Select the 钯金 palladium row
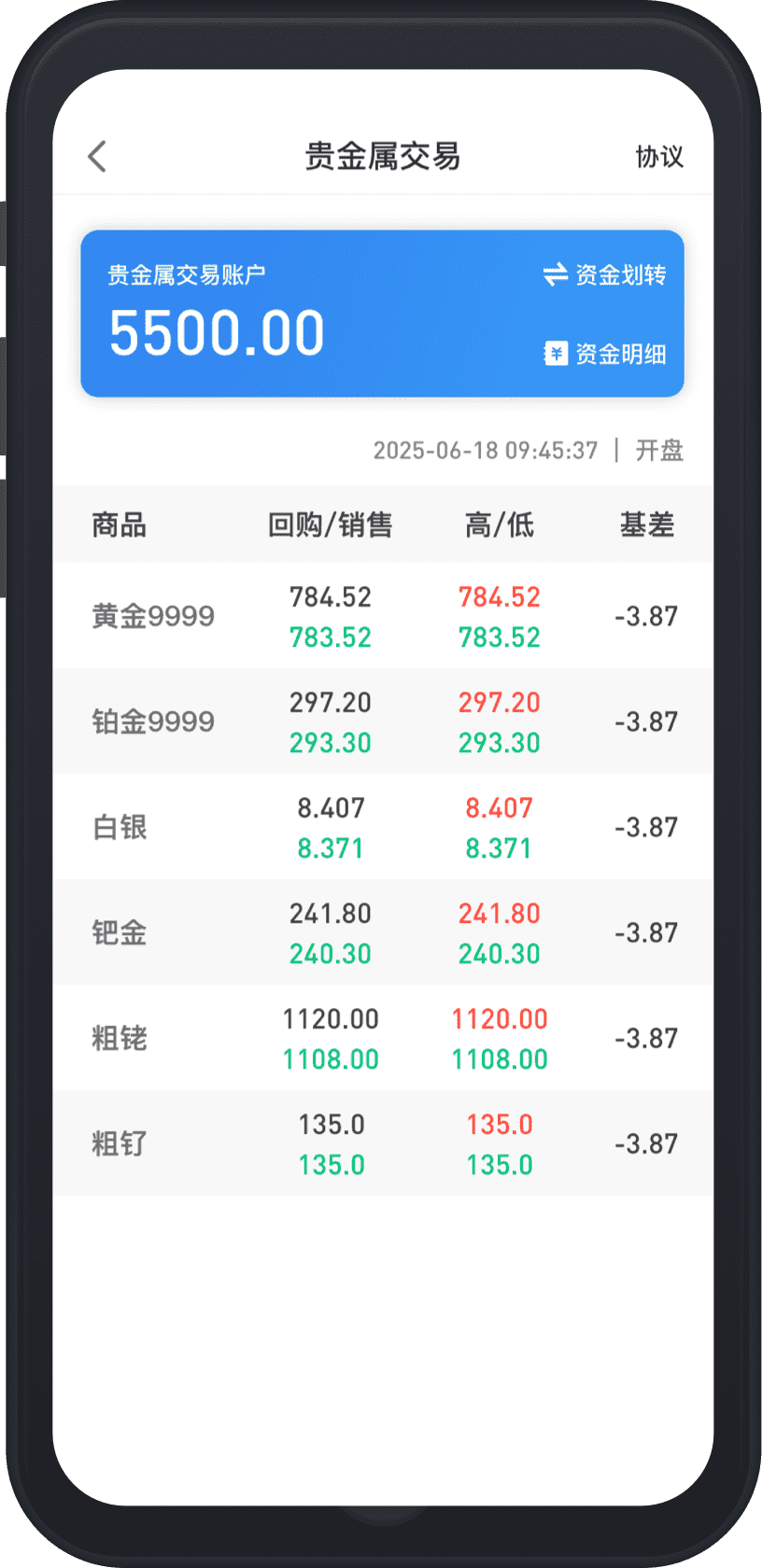762x1568 pixels. [120, 932]
